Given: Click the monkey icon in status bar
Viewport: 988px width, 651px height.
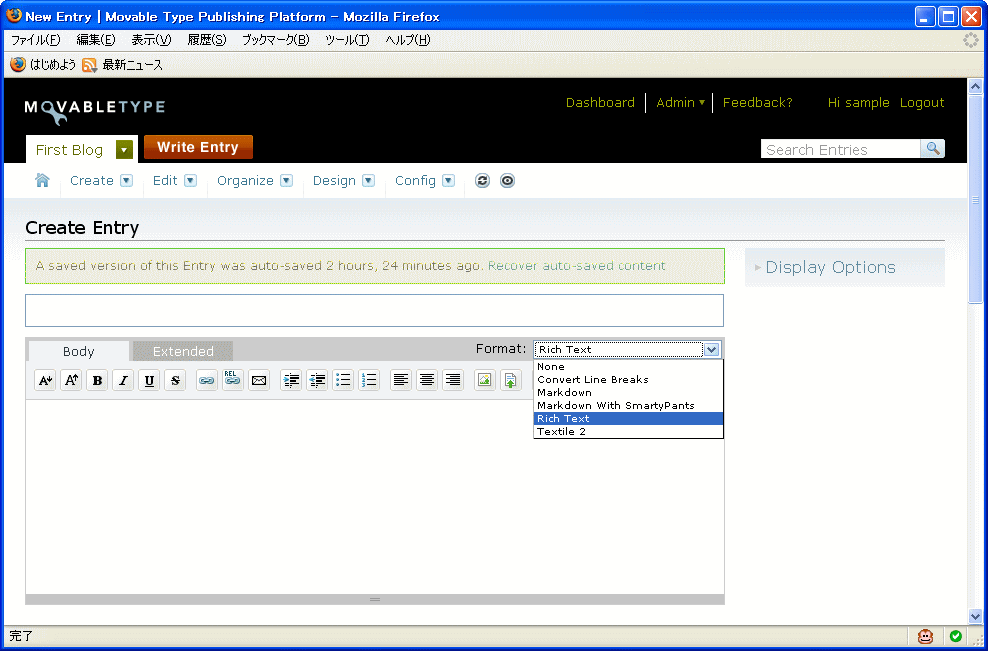Looking at the screenshot, I should pos(925,636).
